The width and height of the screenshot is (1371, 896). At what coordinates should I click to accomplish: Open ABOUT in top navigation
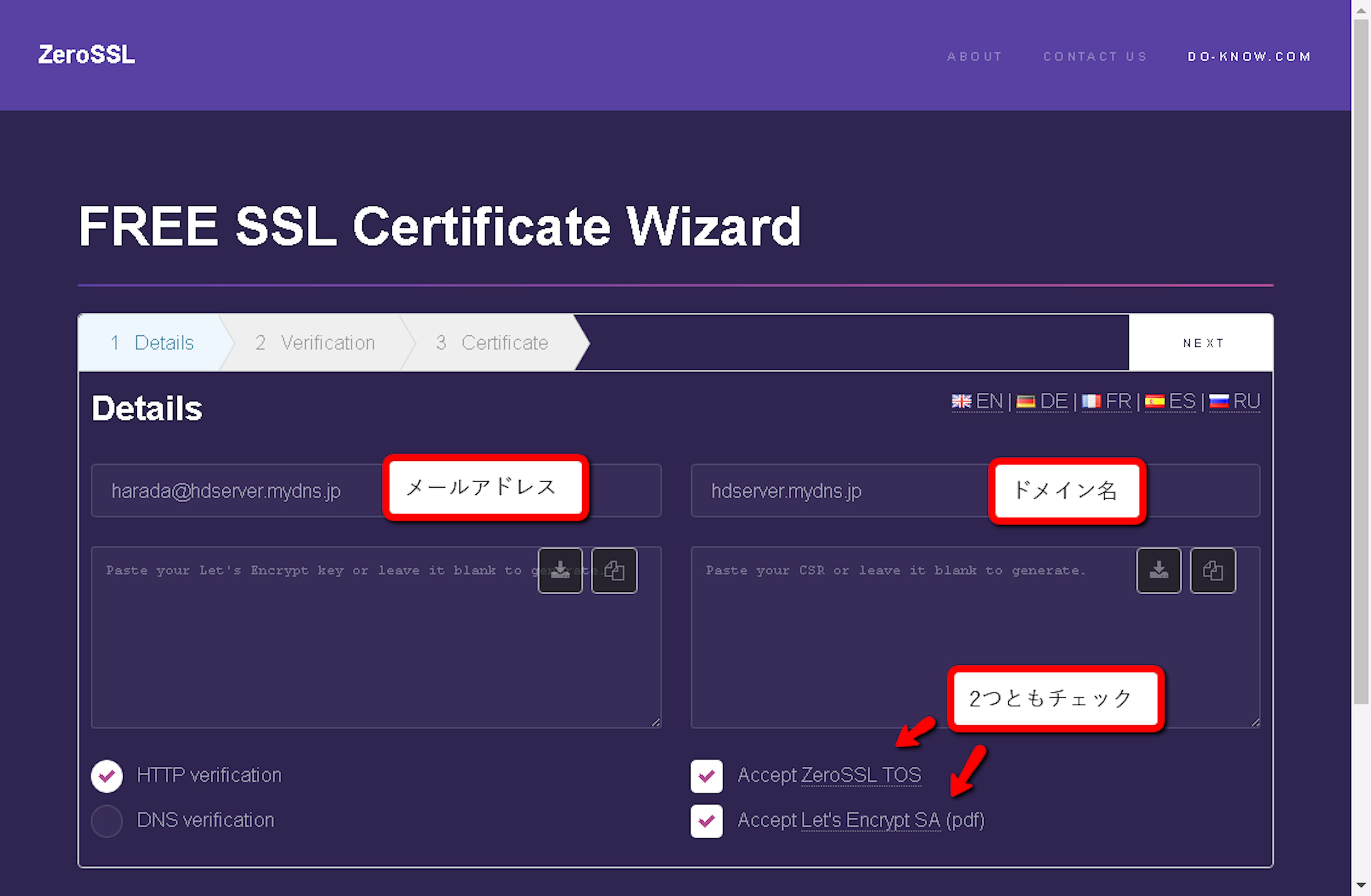click(x=975, y=56)
